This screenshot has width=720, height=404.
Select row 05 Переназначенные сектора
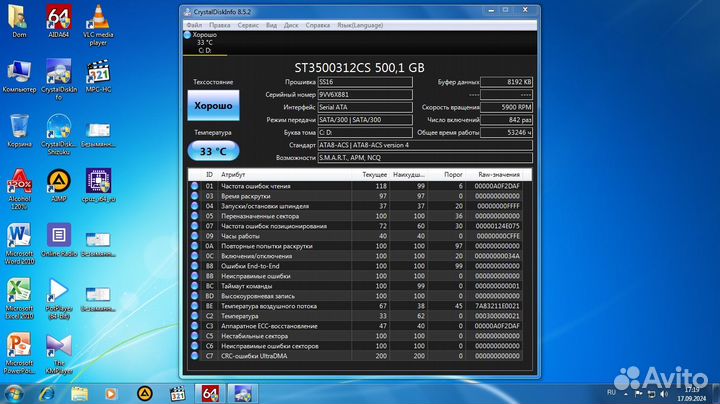point(356,216)
